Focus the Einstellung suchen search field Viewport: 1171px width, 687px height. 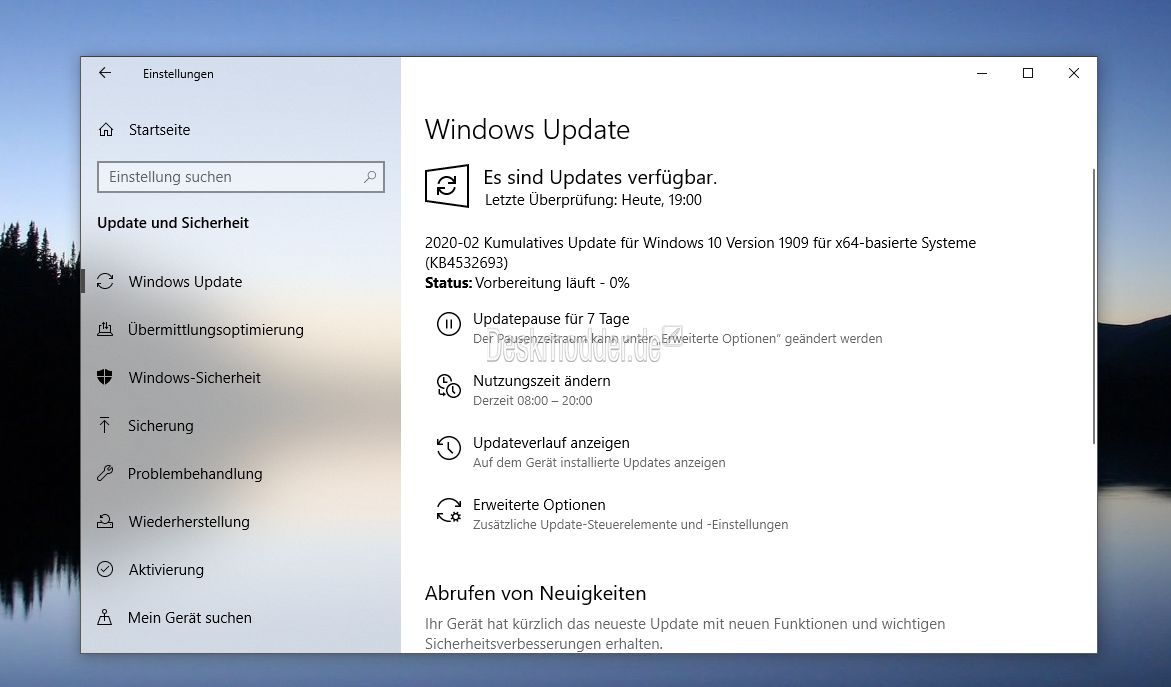[x=230, y=177]
